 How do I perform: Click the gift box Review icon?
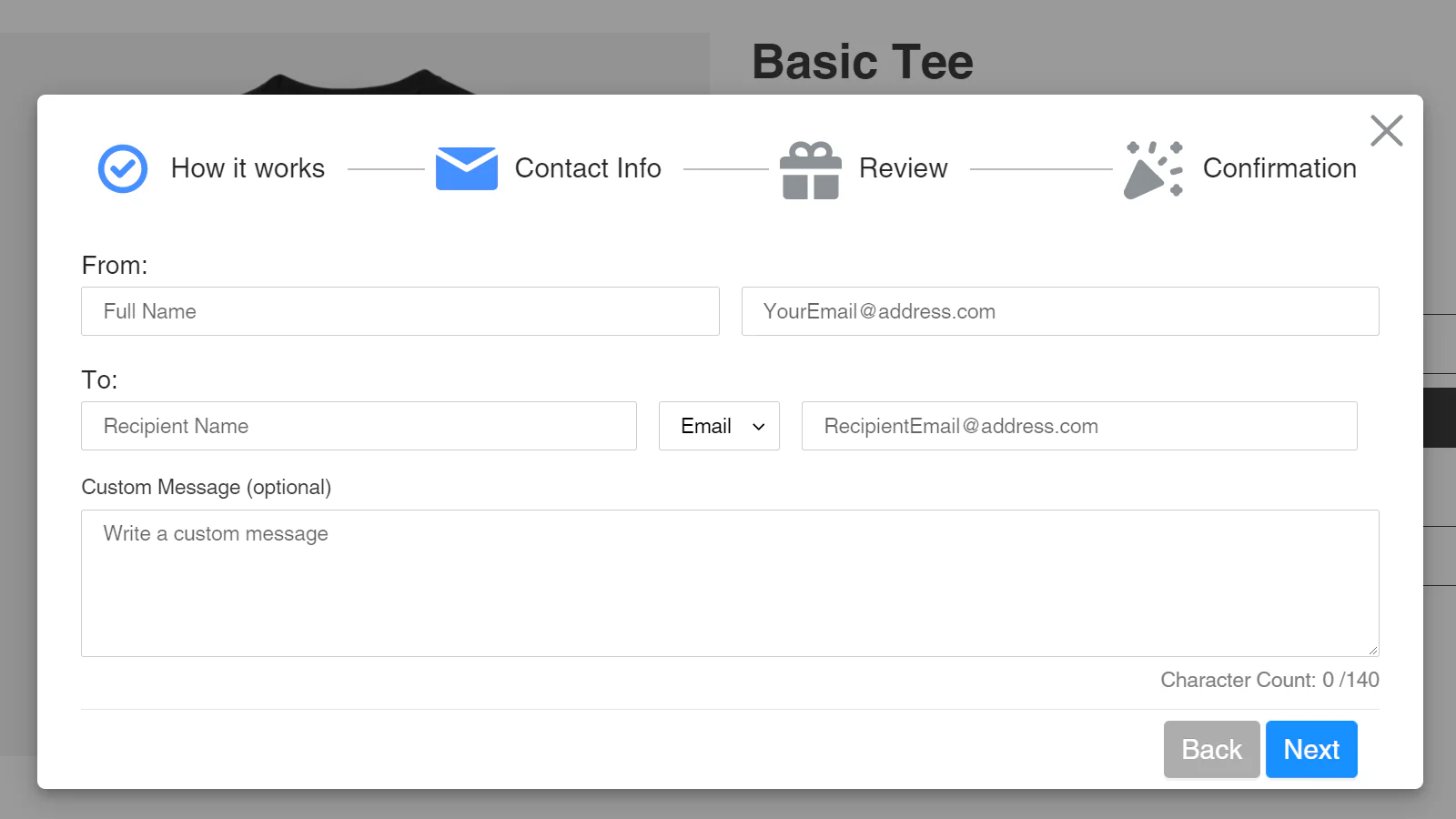click(810, 170)
